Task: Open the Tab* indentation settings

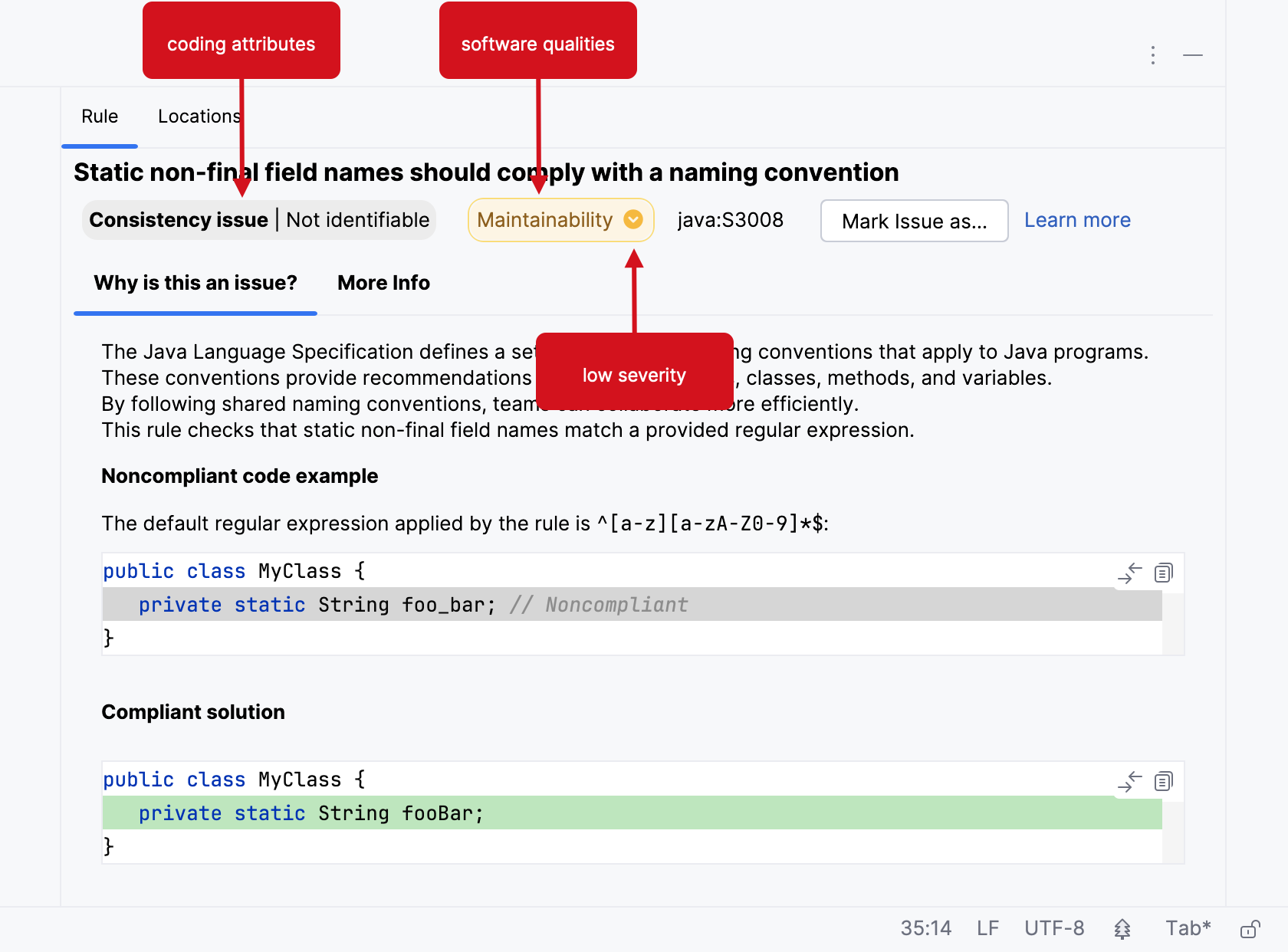Action: [x=1188, y=929]
